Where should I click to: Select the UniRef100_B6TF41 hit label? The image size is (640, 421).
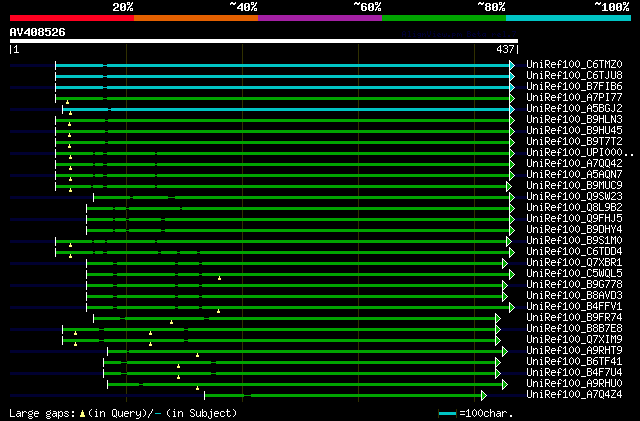[574, 362]
